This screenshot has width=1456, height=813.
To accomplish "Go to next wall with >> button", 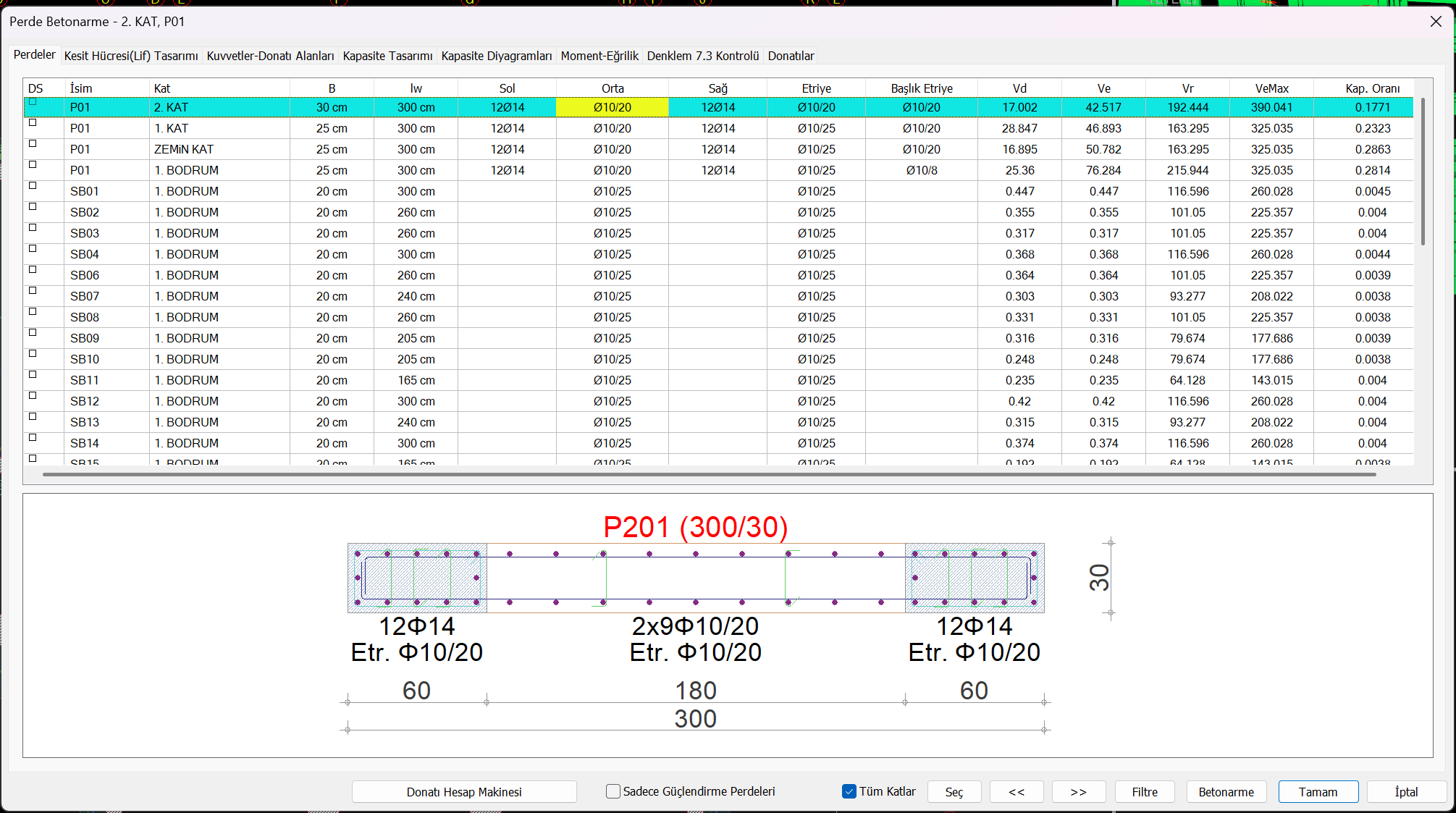I will pos(1079,792).
